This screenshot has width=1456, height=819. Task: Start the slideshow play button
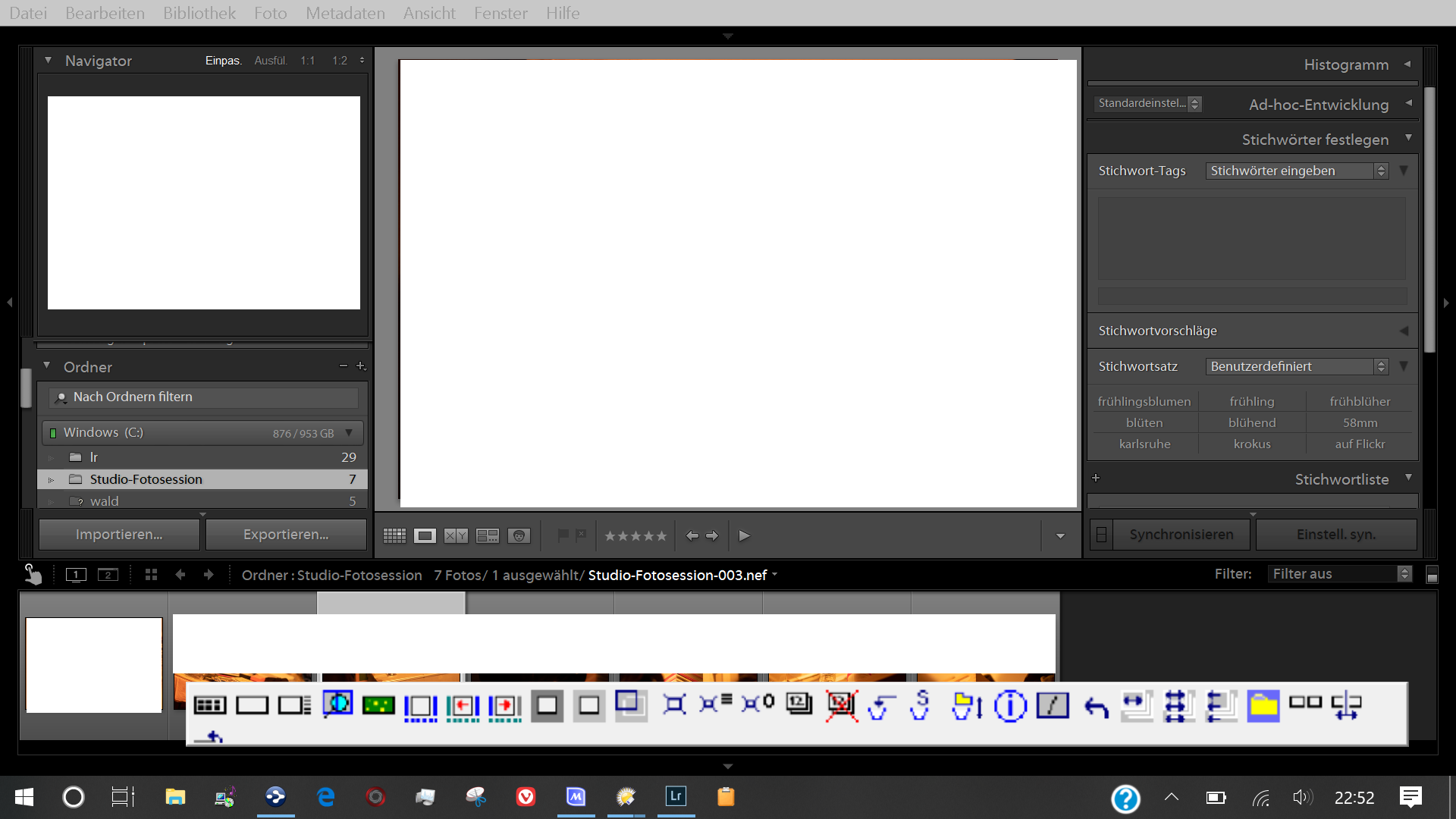744,536
